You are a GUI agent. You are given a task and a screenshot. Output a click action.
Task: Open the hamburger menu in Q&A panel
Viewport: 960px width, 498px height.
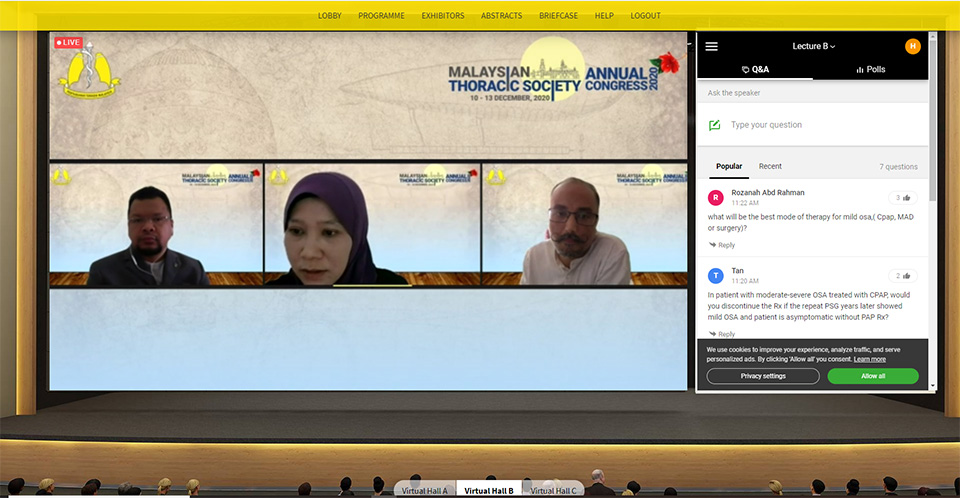(x=711, y=47)
